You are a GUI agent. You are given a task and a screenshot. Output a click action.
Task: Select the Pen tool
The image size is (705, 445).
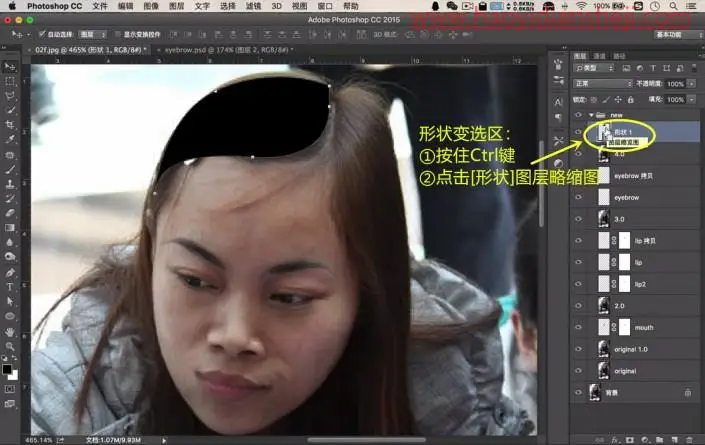tap(9, 272)
